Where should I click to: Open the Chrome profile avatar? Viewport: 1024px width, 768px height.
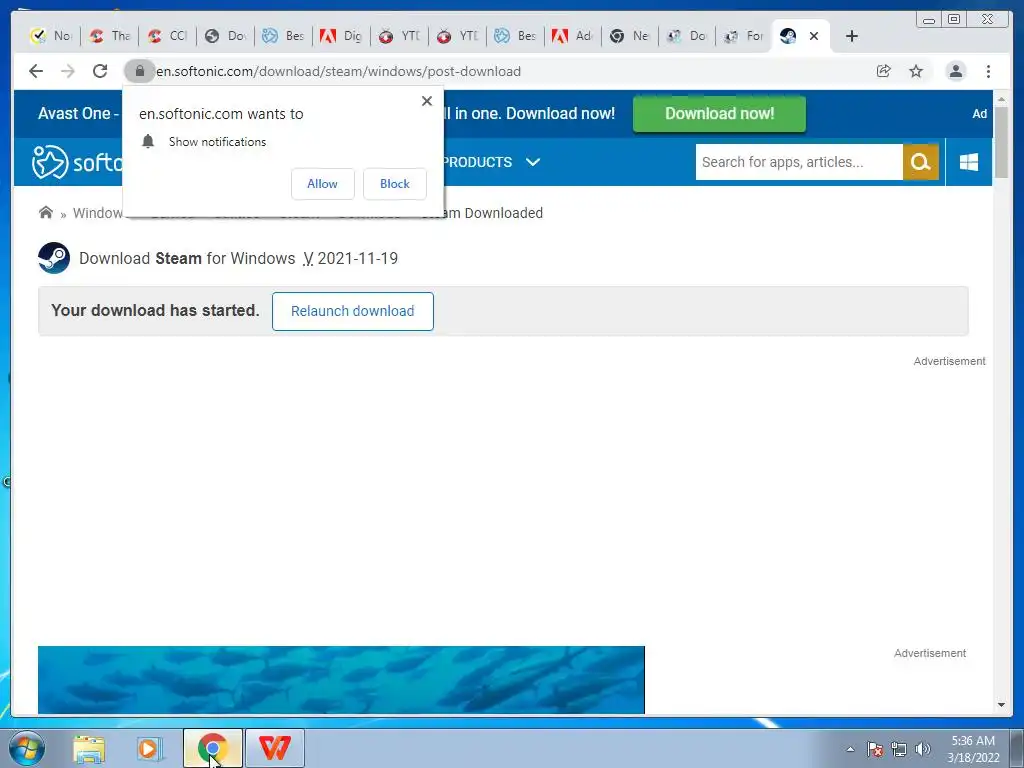tap(956, 71)
